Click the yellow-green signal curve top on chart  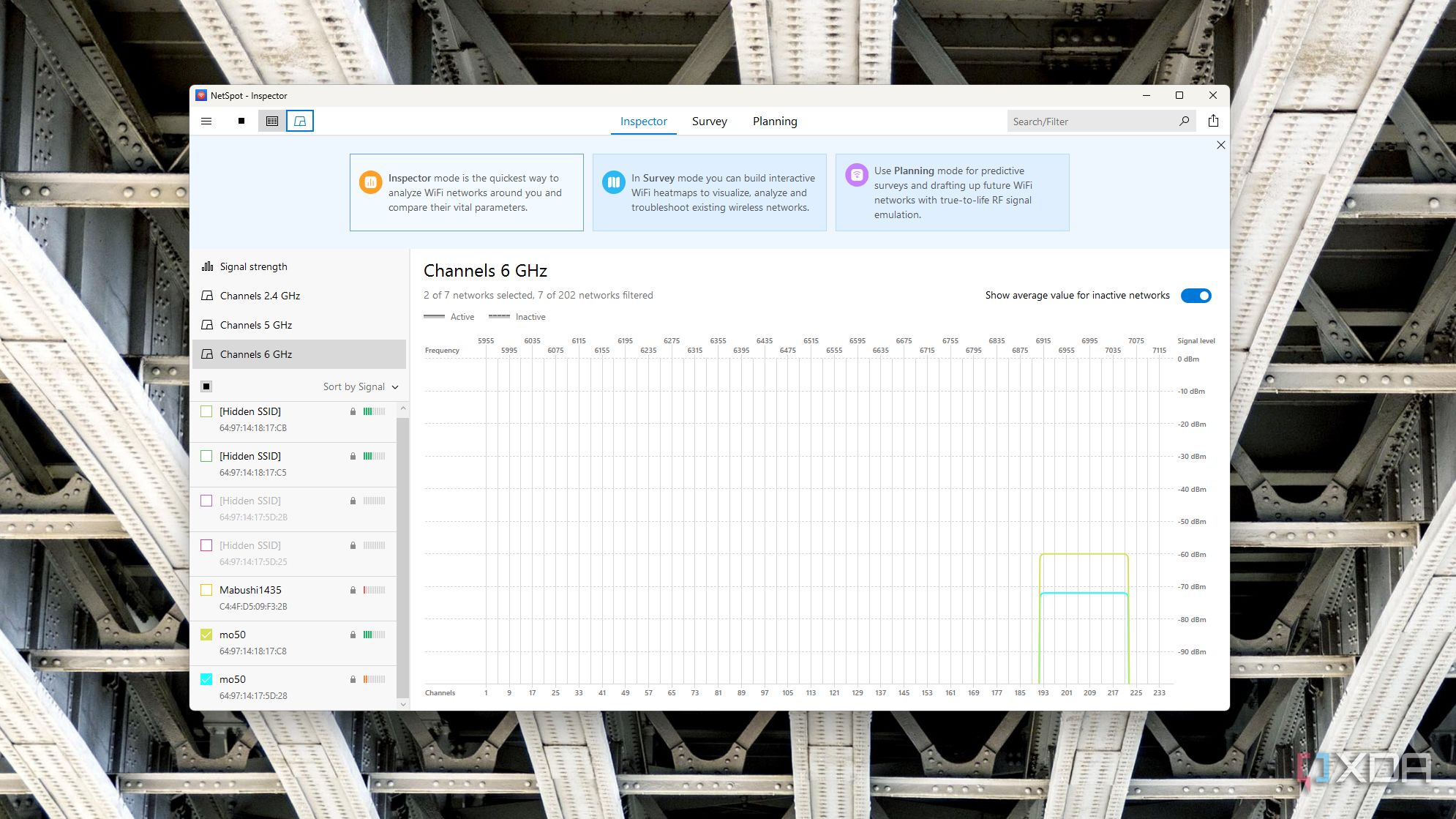[x=1084, y=554]
